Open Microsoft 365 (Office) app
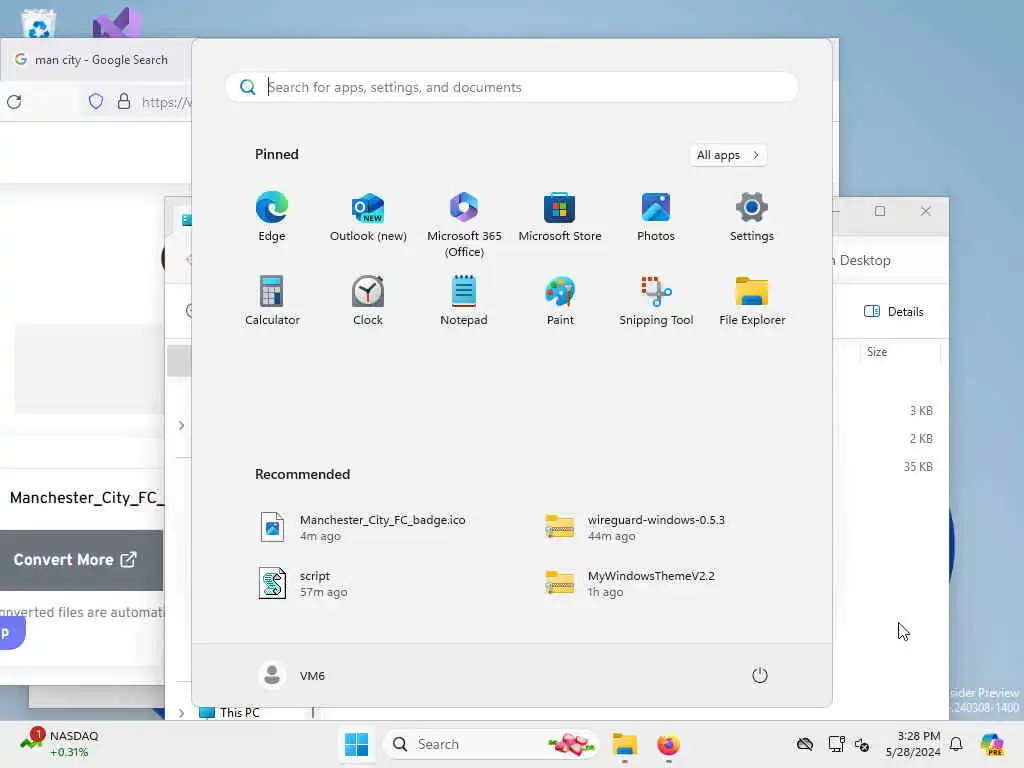This screenshot has height=768, width=1024. click(464, 225)
